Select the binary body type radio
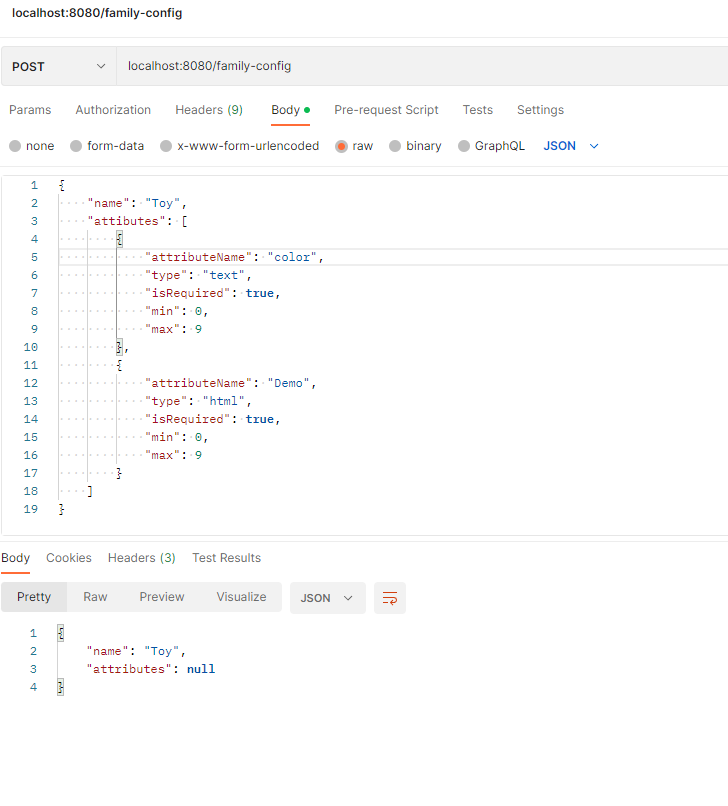The width and height of the screenshot is (728, 806). 395,146
